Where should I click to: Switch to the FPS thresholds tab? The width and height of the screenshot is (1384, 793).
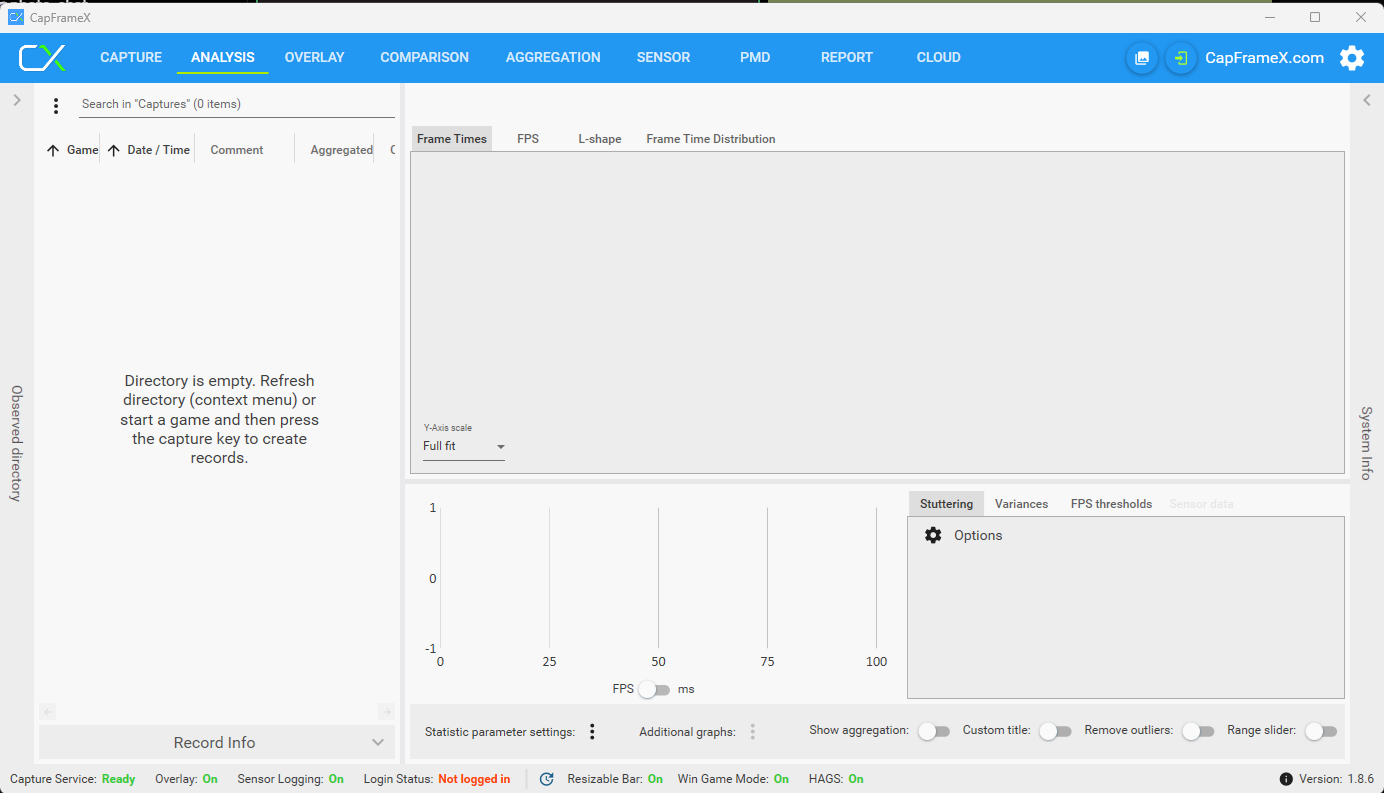[1111, 504]
